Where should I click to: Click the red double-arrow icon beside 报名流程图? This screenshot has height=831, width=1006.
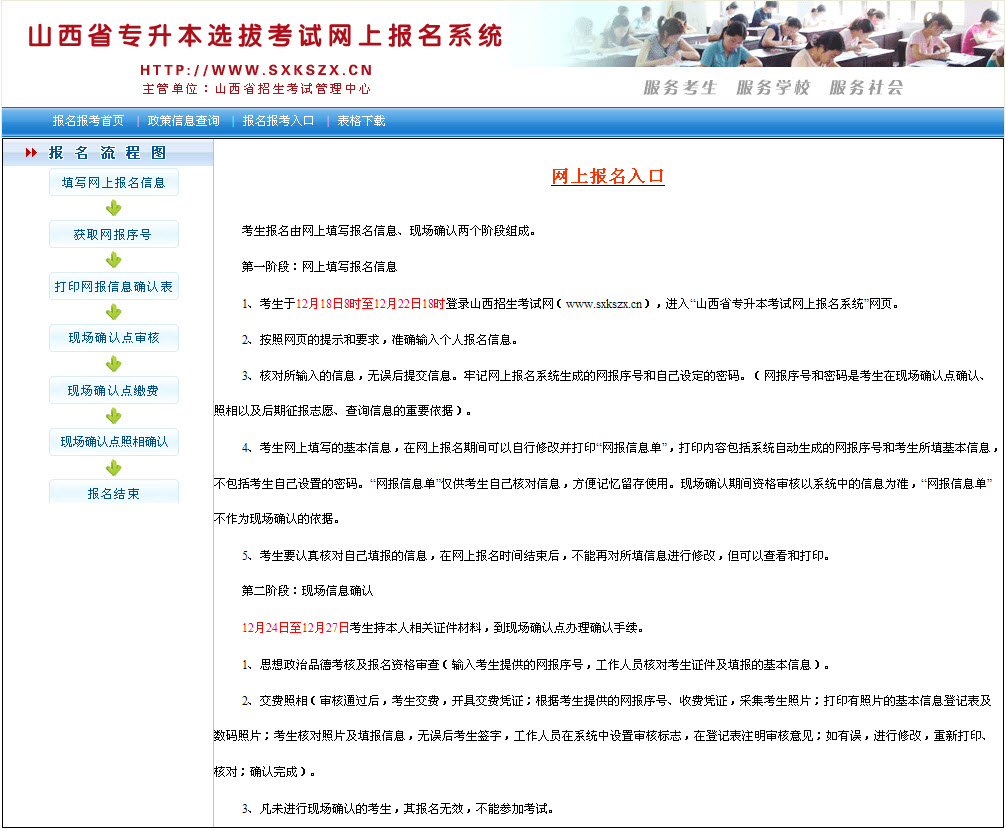click(31, 153)
